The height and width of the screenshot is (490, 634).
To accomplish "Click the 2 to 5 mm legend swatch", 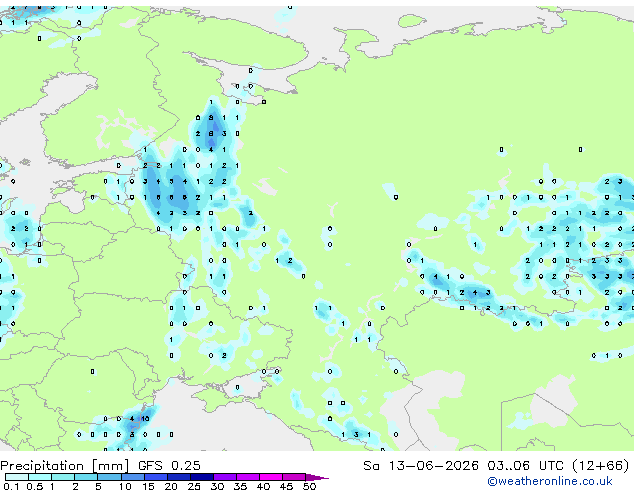I will 86,477.
